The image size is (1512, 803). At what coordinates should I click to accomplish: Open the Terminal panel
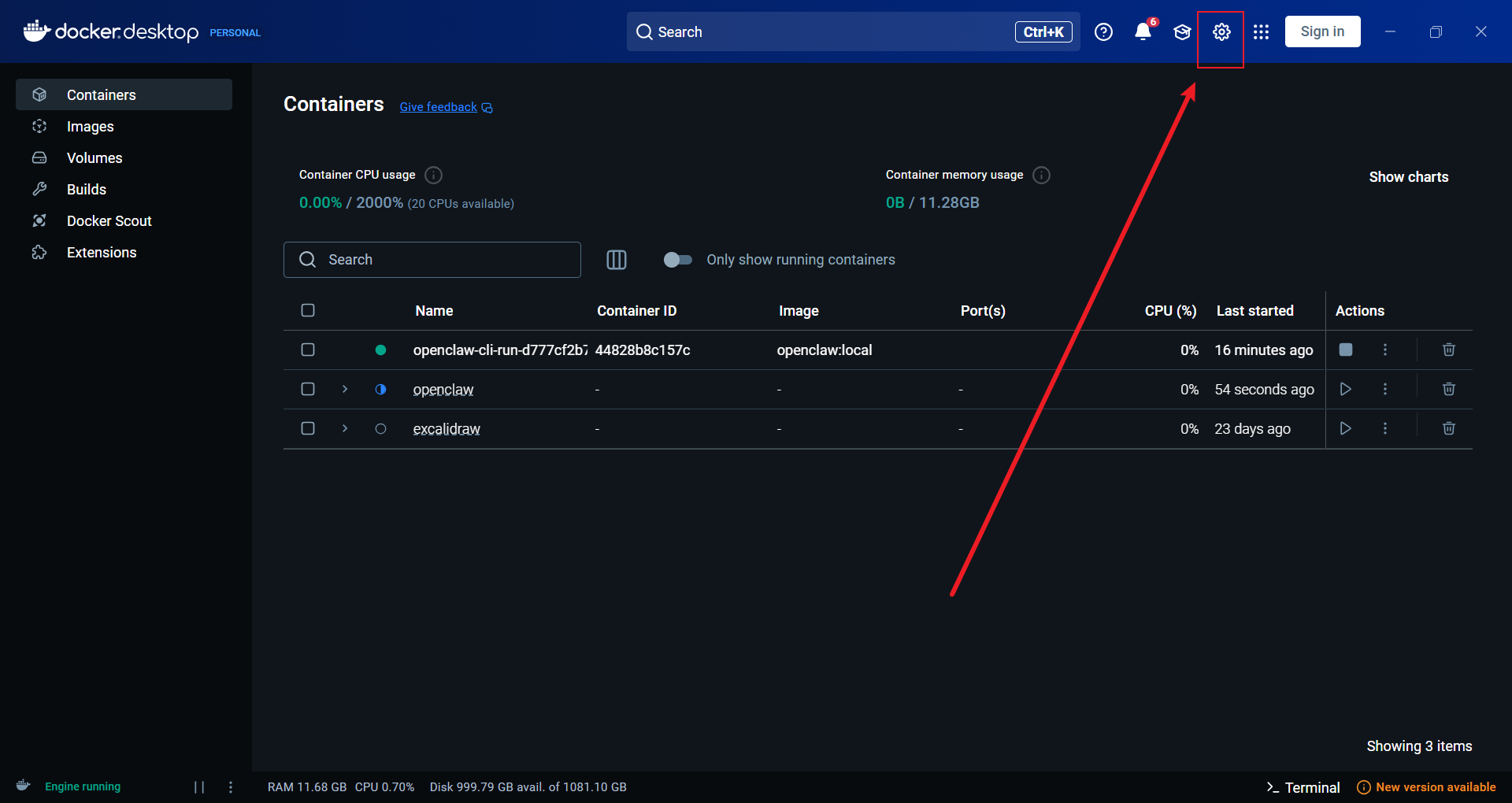coord(1303,787)
